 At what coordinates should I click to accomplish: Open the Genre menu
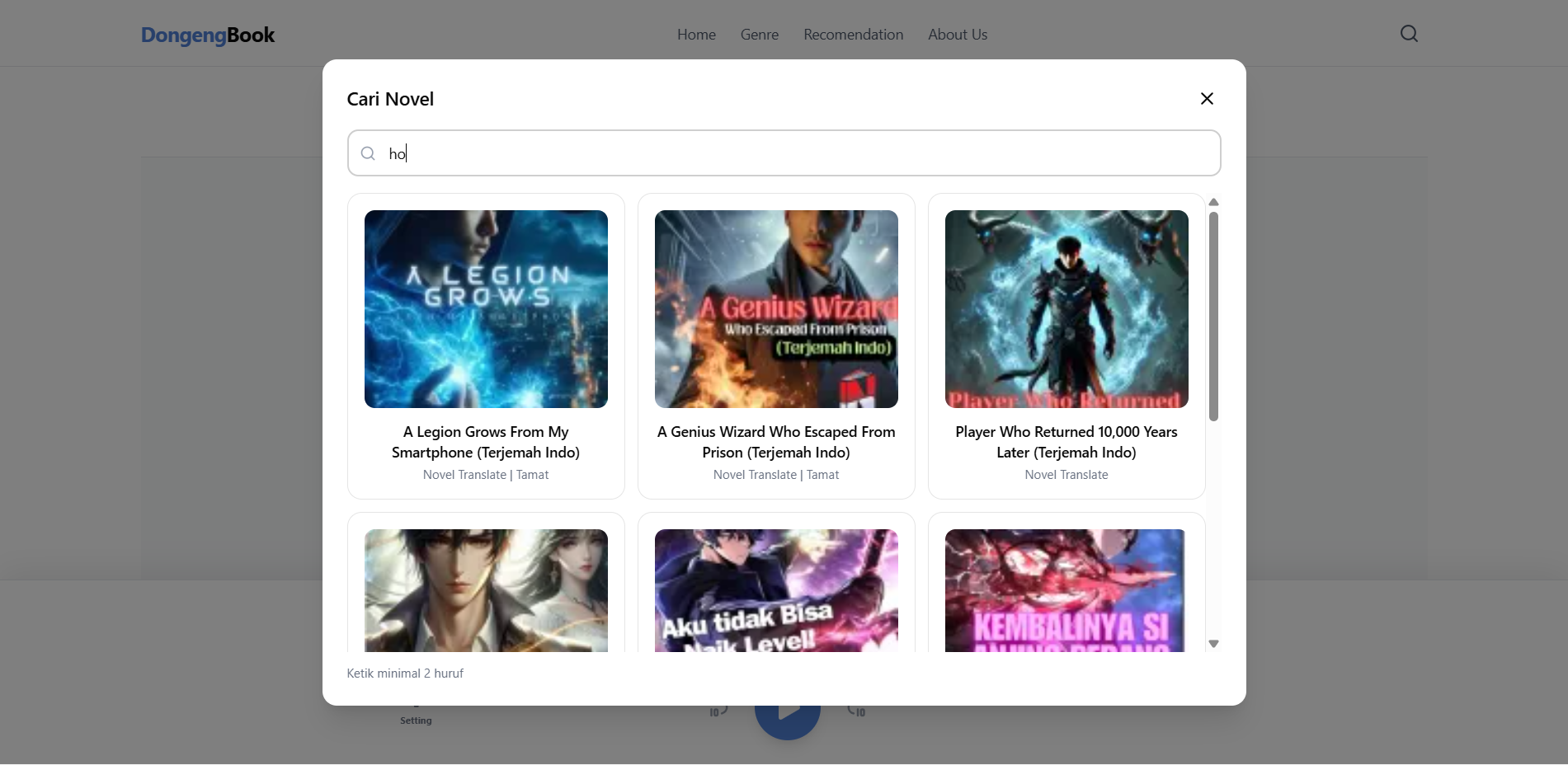[760, 35]
